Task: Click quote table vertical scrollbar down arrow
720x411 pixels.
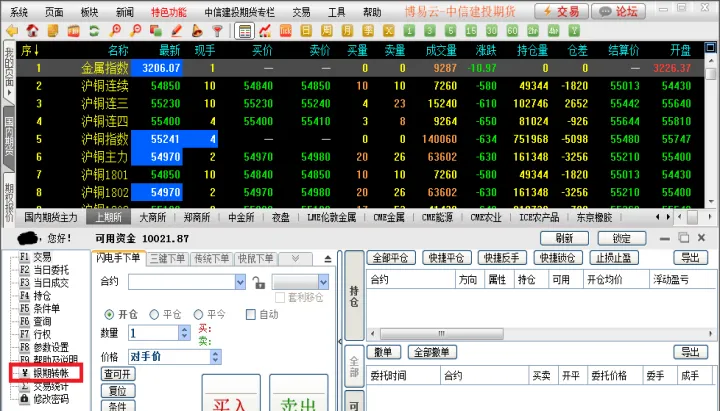Action: tap(711, 202)
